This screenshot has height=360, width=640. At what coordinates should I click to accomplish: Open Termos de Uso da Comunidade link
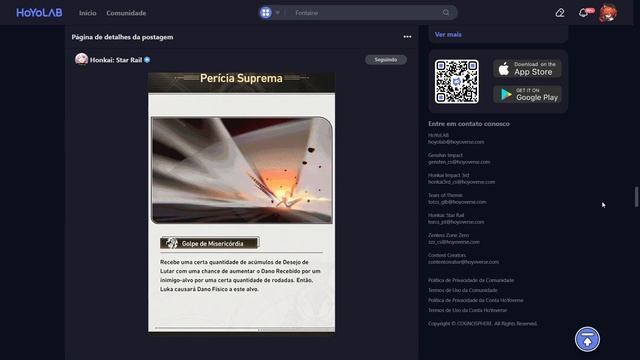pyautogui.click(x=462, y=290)
